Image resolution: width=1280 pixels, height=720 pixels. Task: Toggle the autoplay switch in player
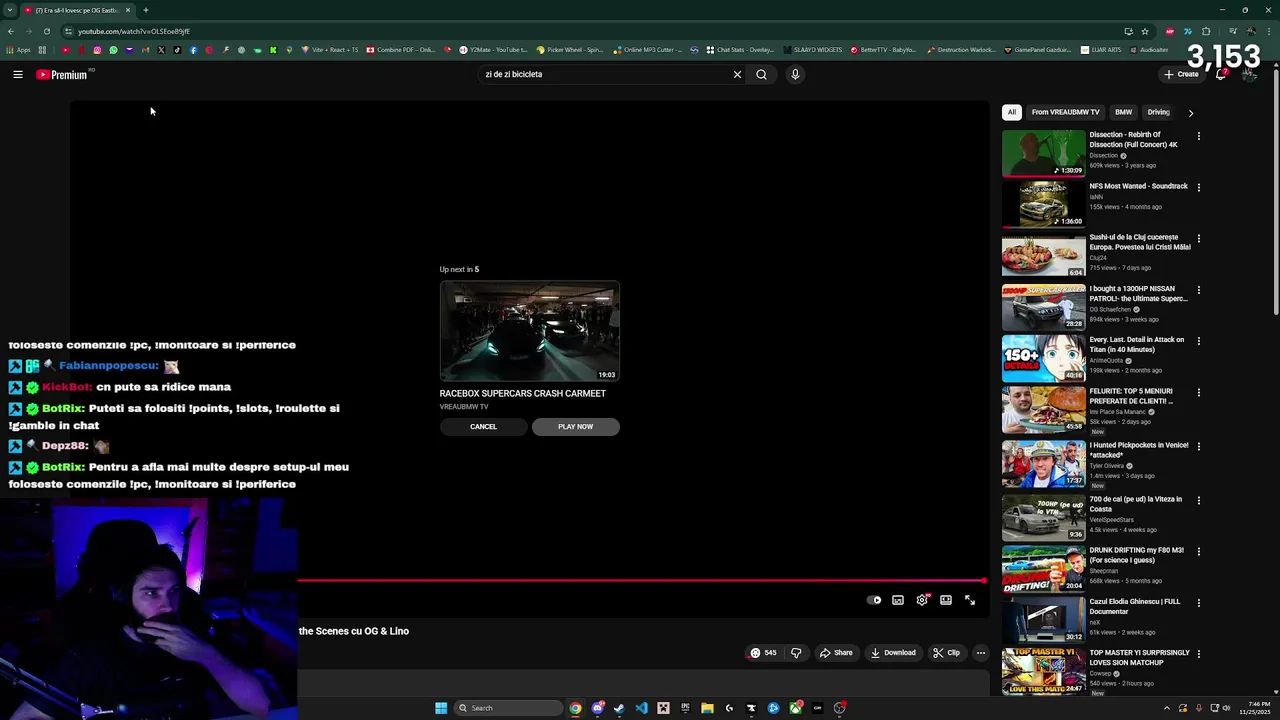874,600
